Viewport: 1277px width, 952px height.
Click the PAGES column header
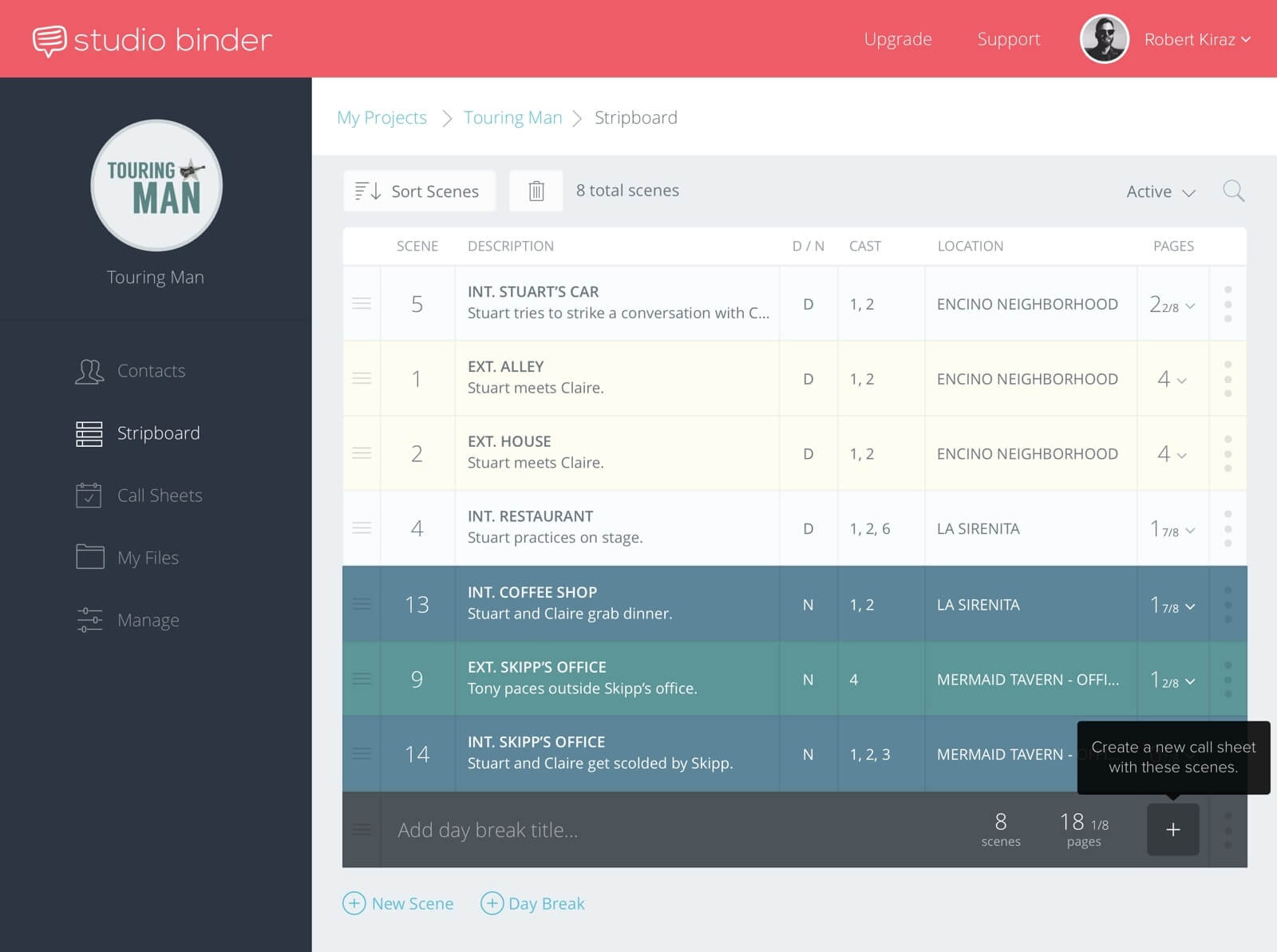[1173, 246]
